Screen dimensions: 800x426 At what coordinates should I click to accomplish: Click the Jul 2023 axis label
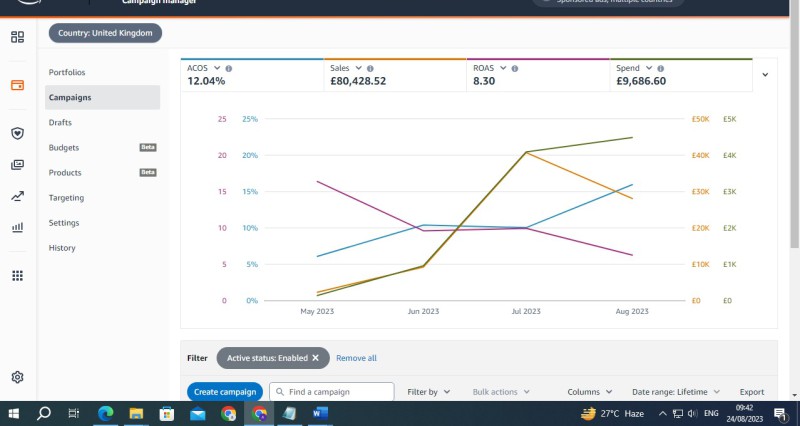(x=526, y=311)
